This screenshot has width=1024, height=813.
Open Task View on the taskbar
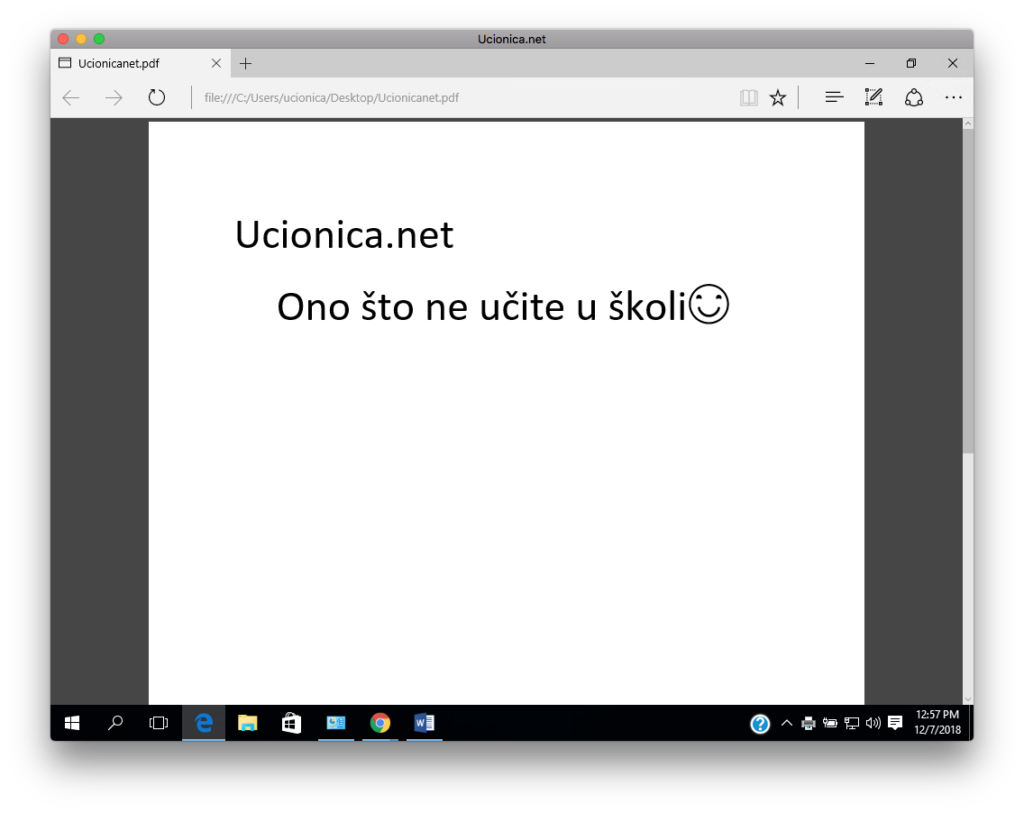(158, 723)
